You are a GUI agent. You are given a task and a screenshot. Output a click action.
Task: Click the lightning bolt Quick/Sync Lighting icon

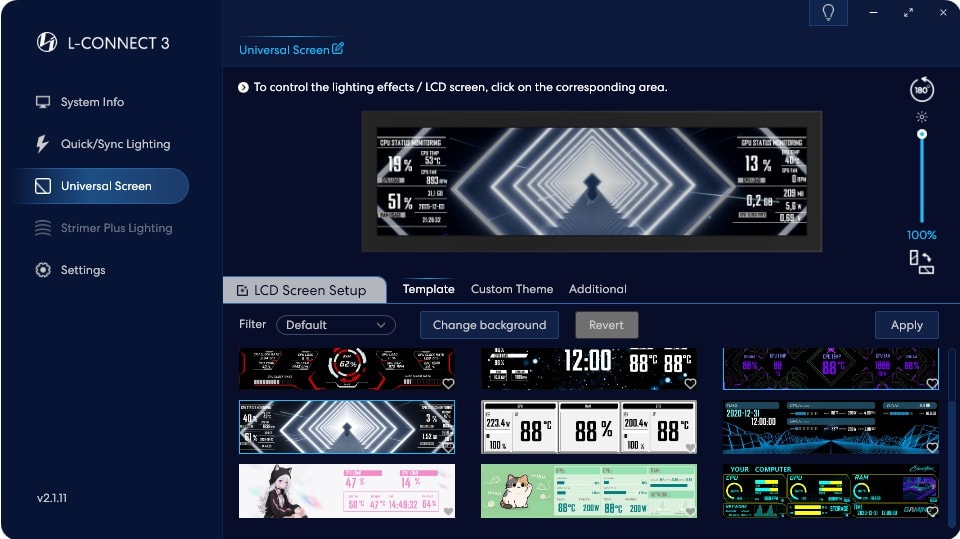click(43, 144)
